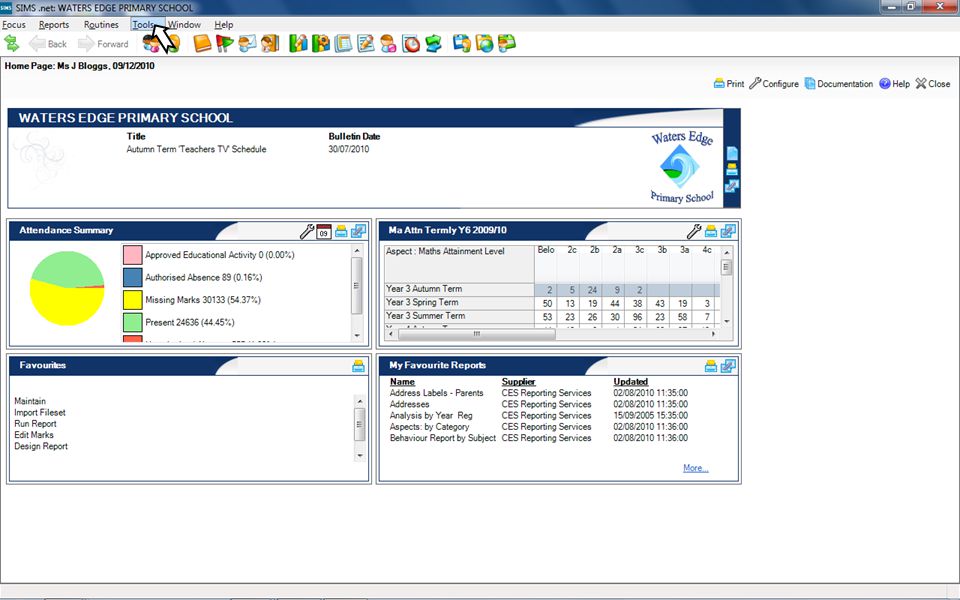Click the blue Authorised Absence swatch
Screen dimensions: 960x600
(133, 277)
